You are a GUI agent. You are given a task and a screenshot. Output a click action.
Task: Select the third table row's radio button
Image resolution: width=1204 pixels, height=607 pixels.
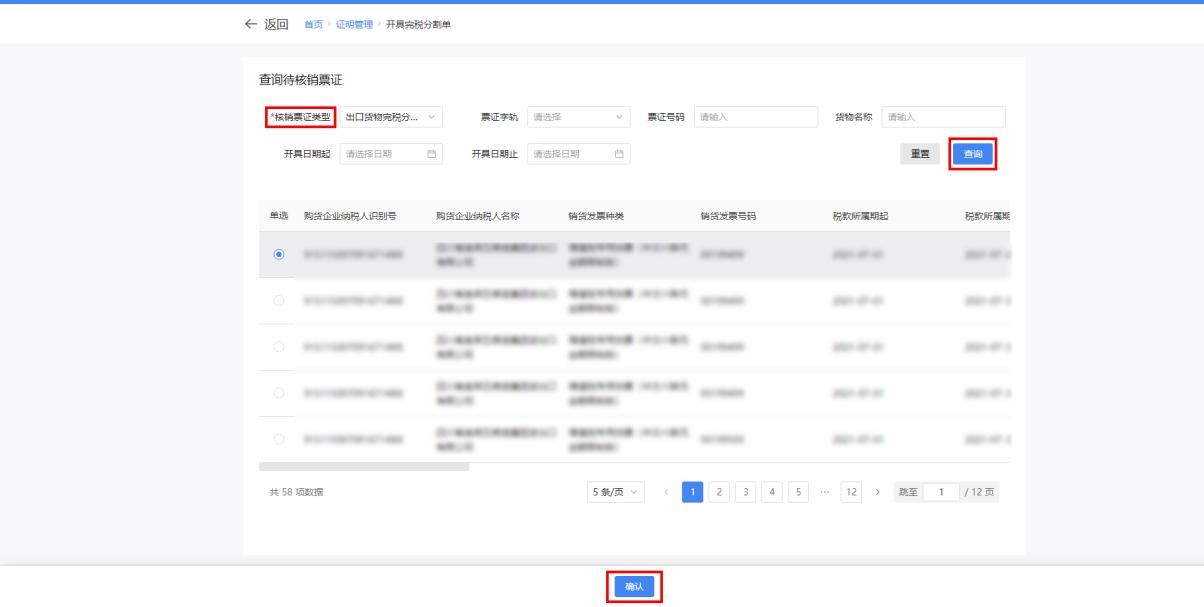[x=277, y=347]
